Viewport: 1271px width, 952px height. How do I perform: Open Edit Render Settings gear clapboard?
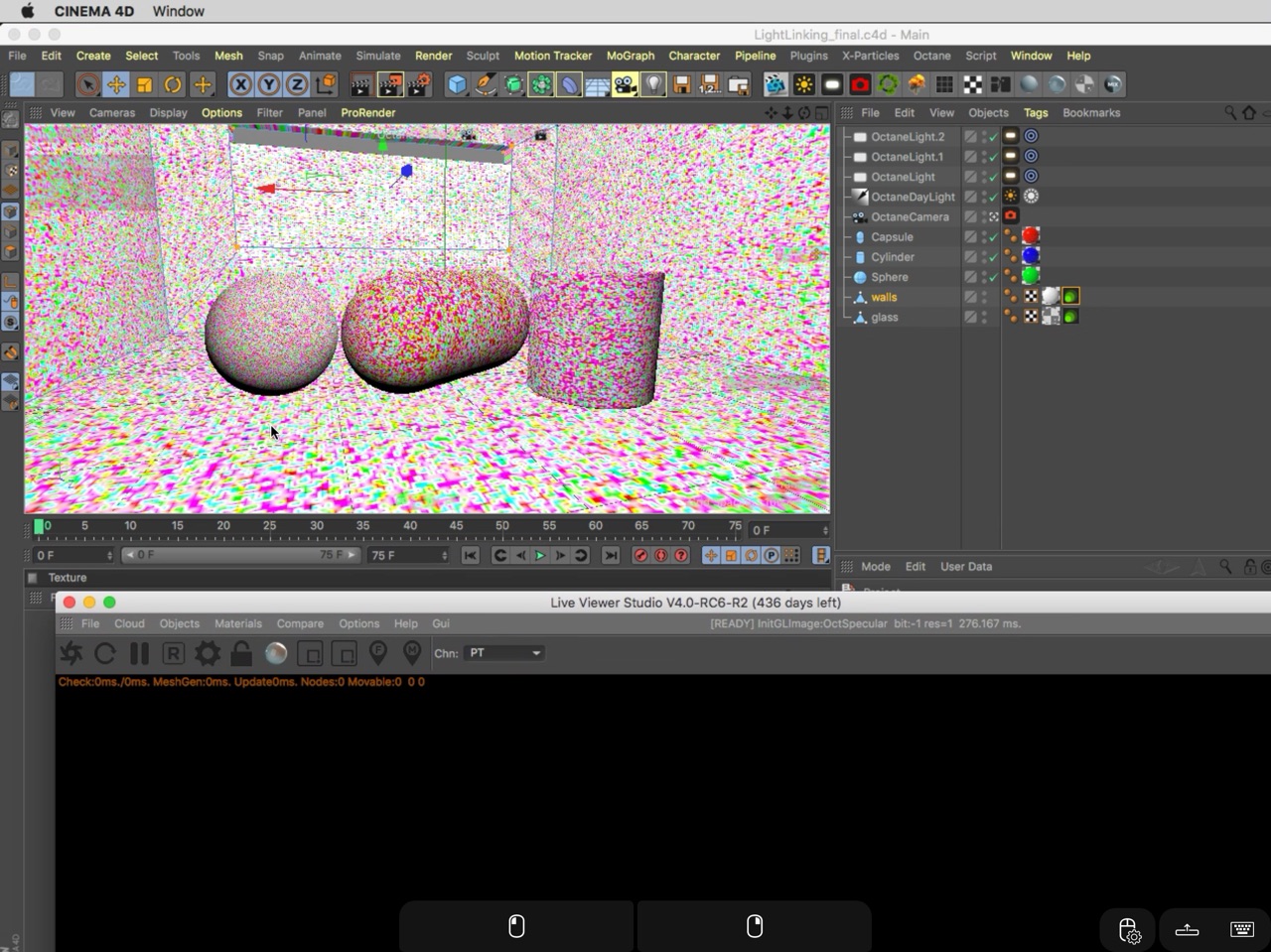point(420,85)
